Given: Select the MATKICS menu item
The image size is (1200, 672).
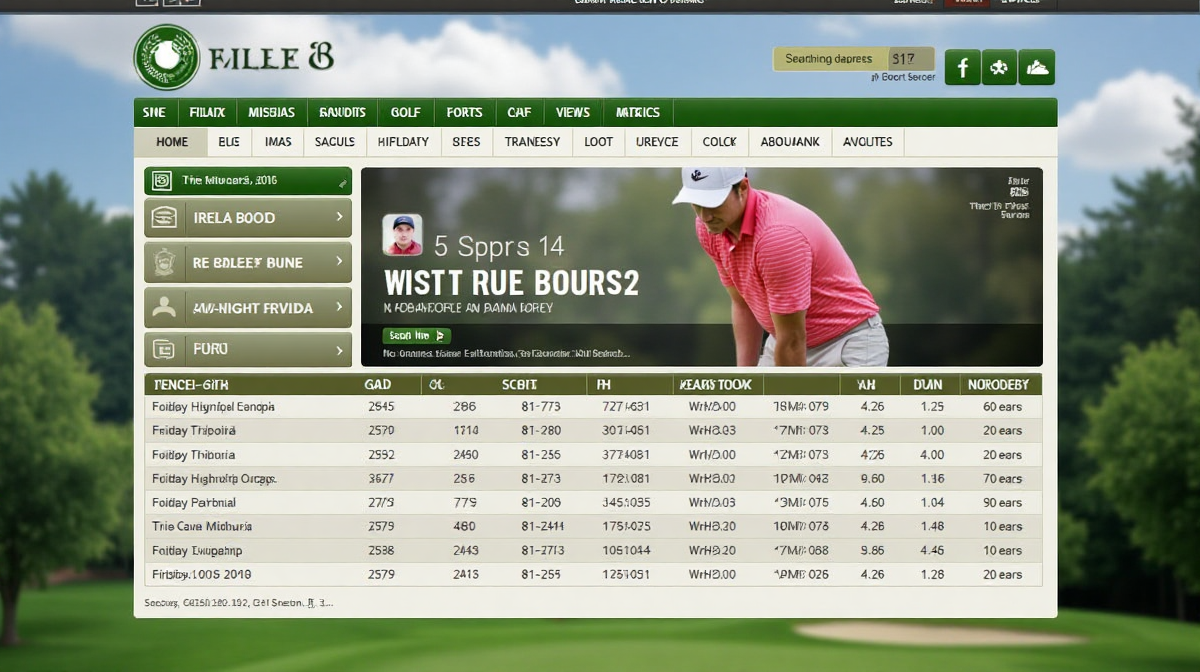Looking at the screenshot, I should [x=638, y=112].
